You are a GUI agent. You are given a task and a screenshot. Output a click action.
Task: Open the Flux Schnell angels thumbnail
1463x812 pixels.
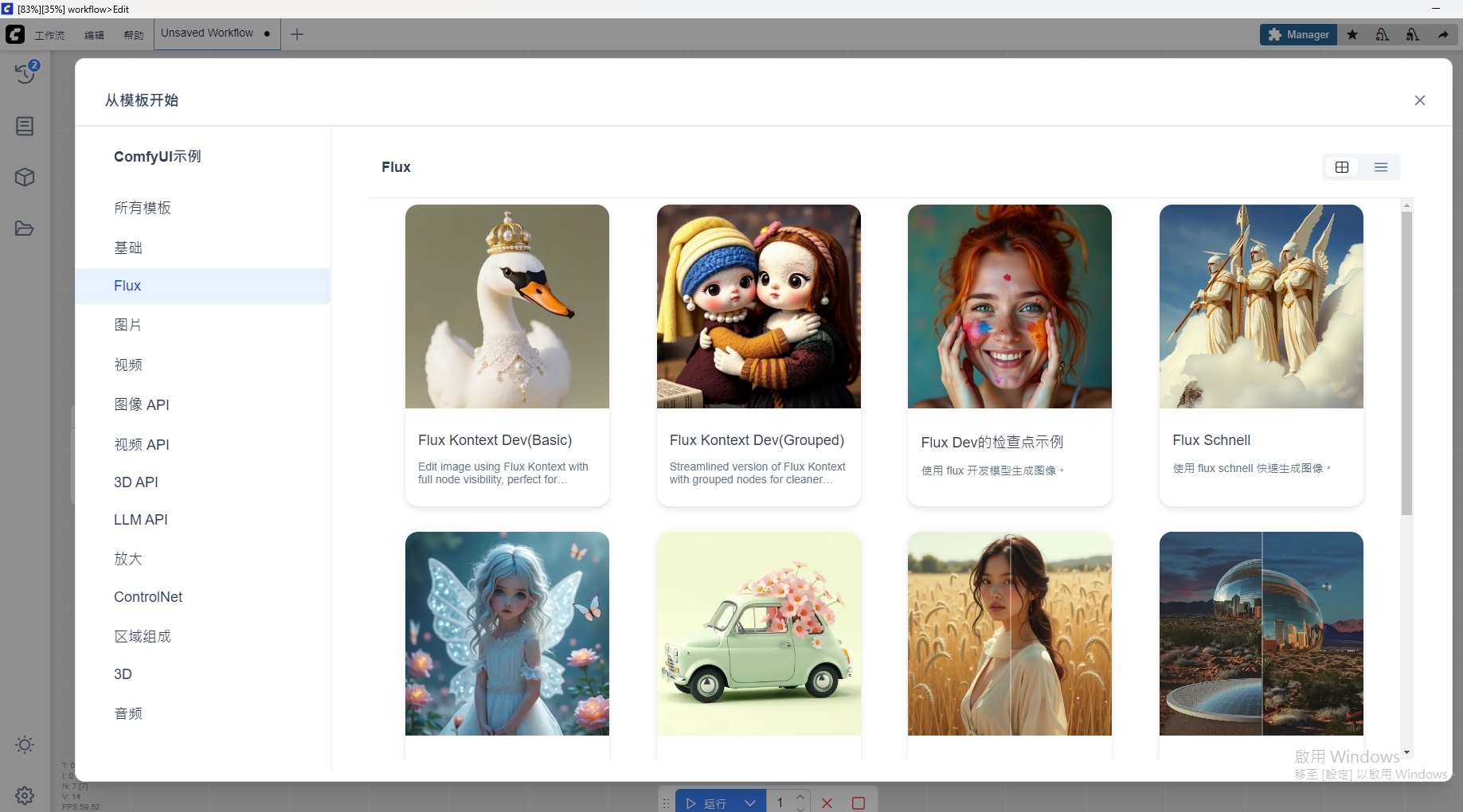point(1262,306)
